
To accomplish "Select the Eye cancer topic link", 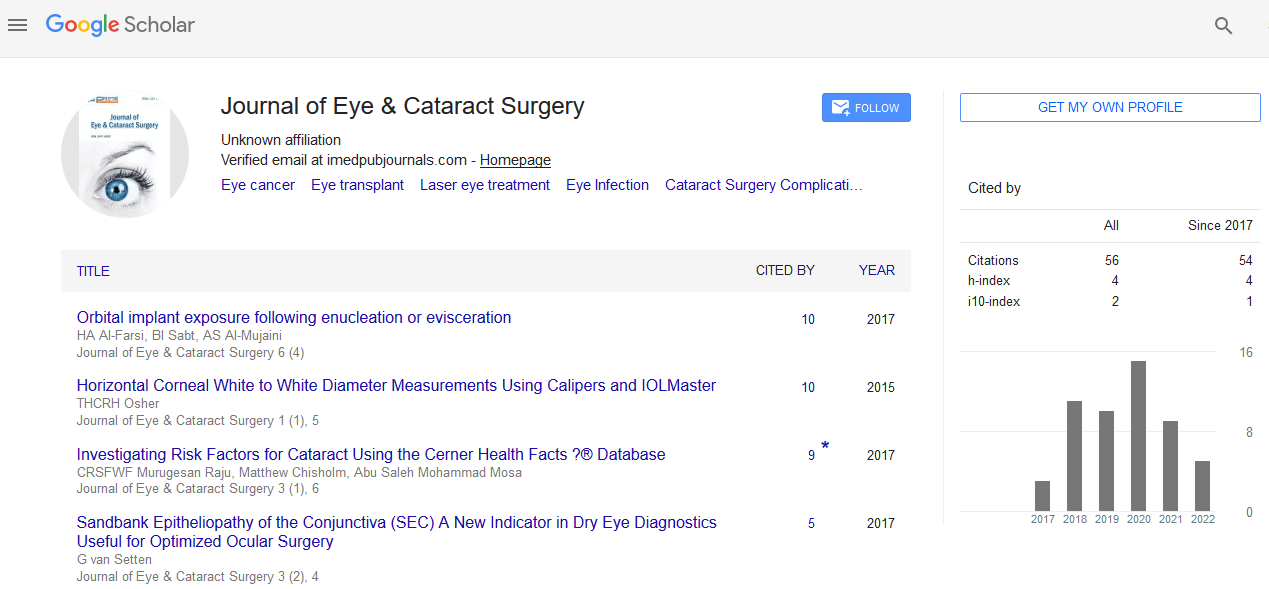I will (258, 185).
